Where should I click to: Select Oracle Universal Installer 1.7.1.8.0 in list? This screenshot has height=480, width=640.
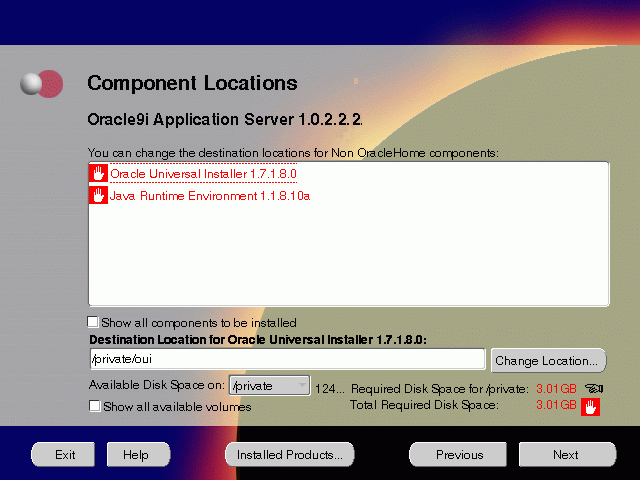[203, 174]
